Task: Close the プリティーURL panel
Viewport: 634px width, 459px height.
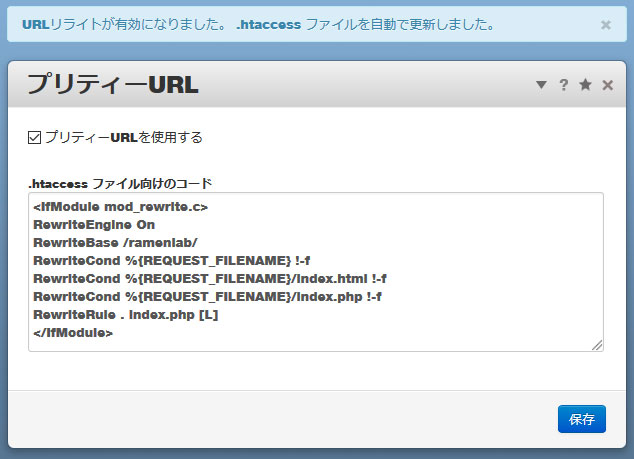Action: tap(608, 85)
